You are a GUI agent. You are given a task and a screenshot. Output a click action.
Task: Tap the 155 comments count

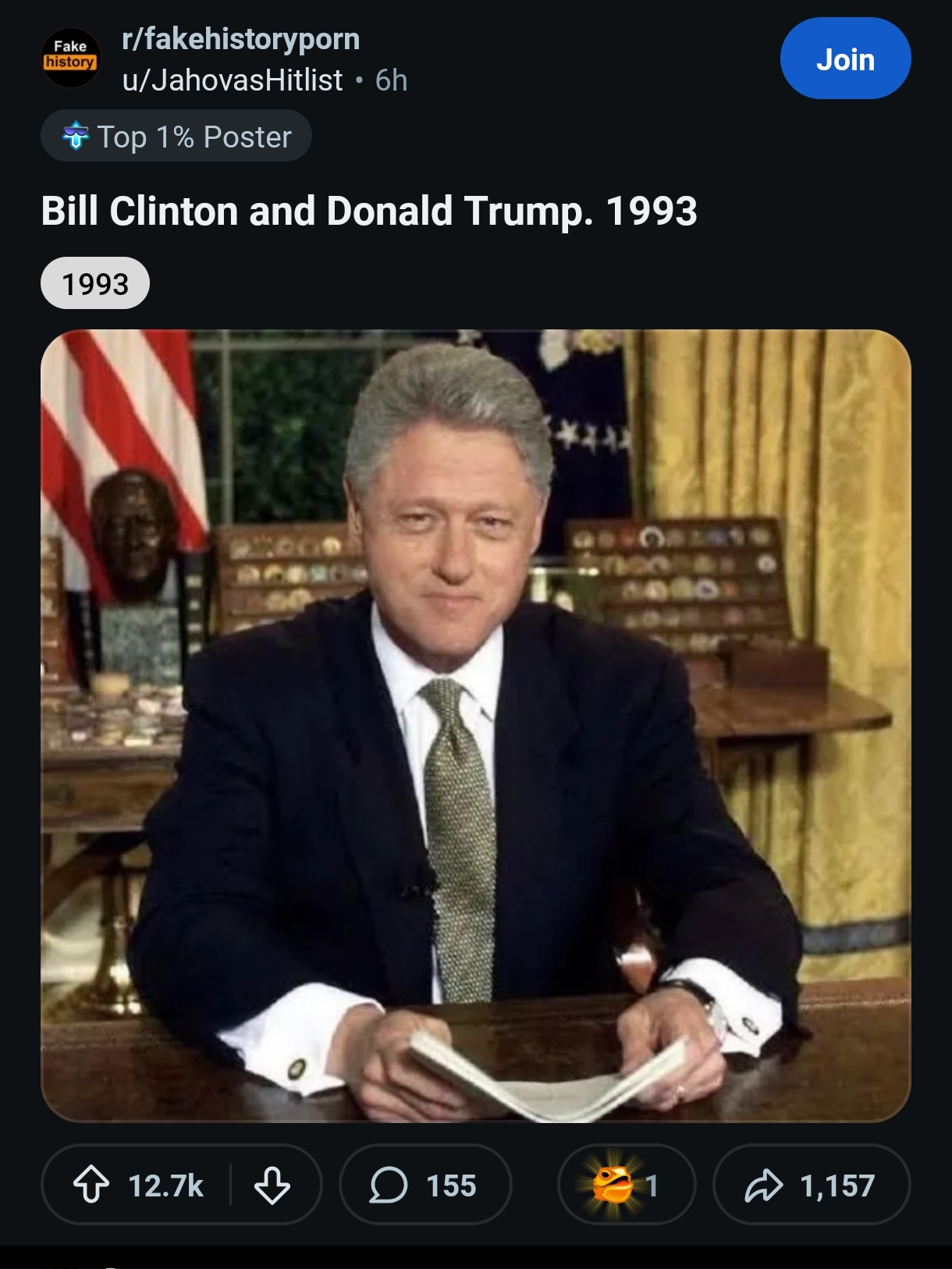click(x=451, y=1185)
